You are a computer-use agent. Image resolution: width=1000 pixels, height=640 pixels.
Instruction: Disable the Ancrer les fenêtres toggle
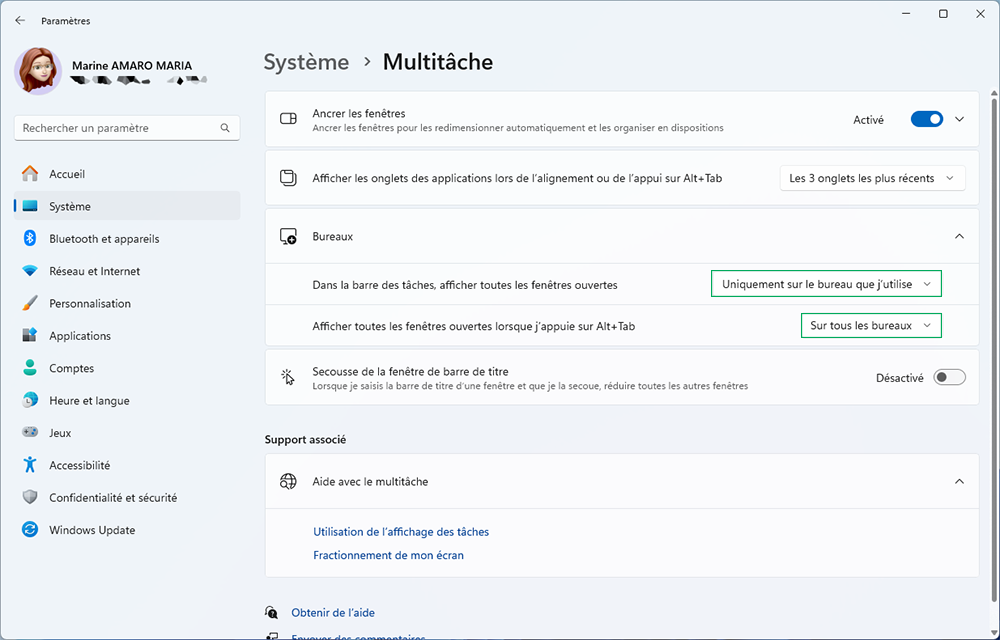click(x=927, y=119)
